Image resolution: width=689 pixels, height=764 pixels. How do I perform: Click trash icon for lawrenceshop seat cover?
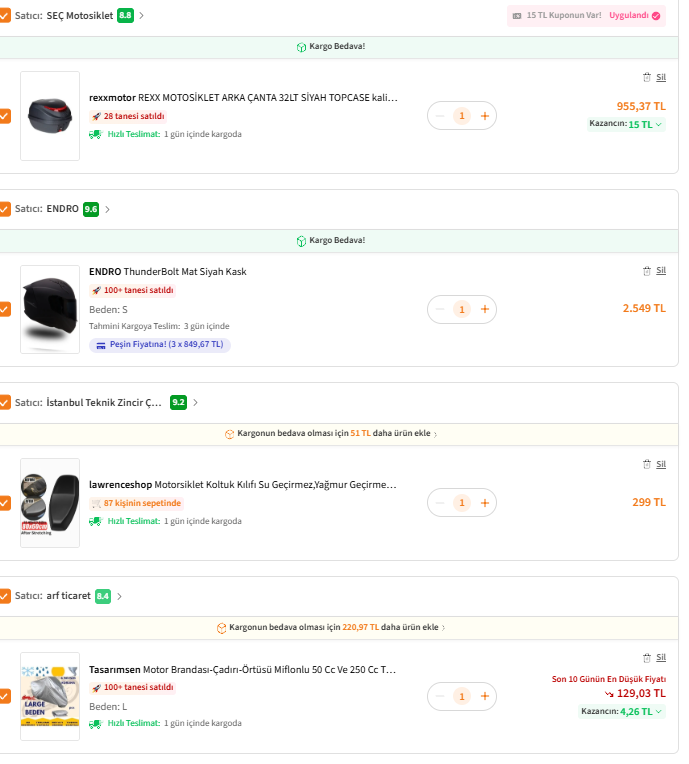[x=647, y=464]
